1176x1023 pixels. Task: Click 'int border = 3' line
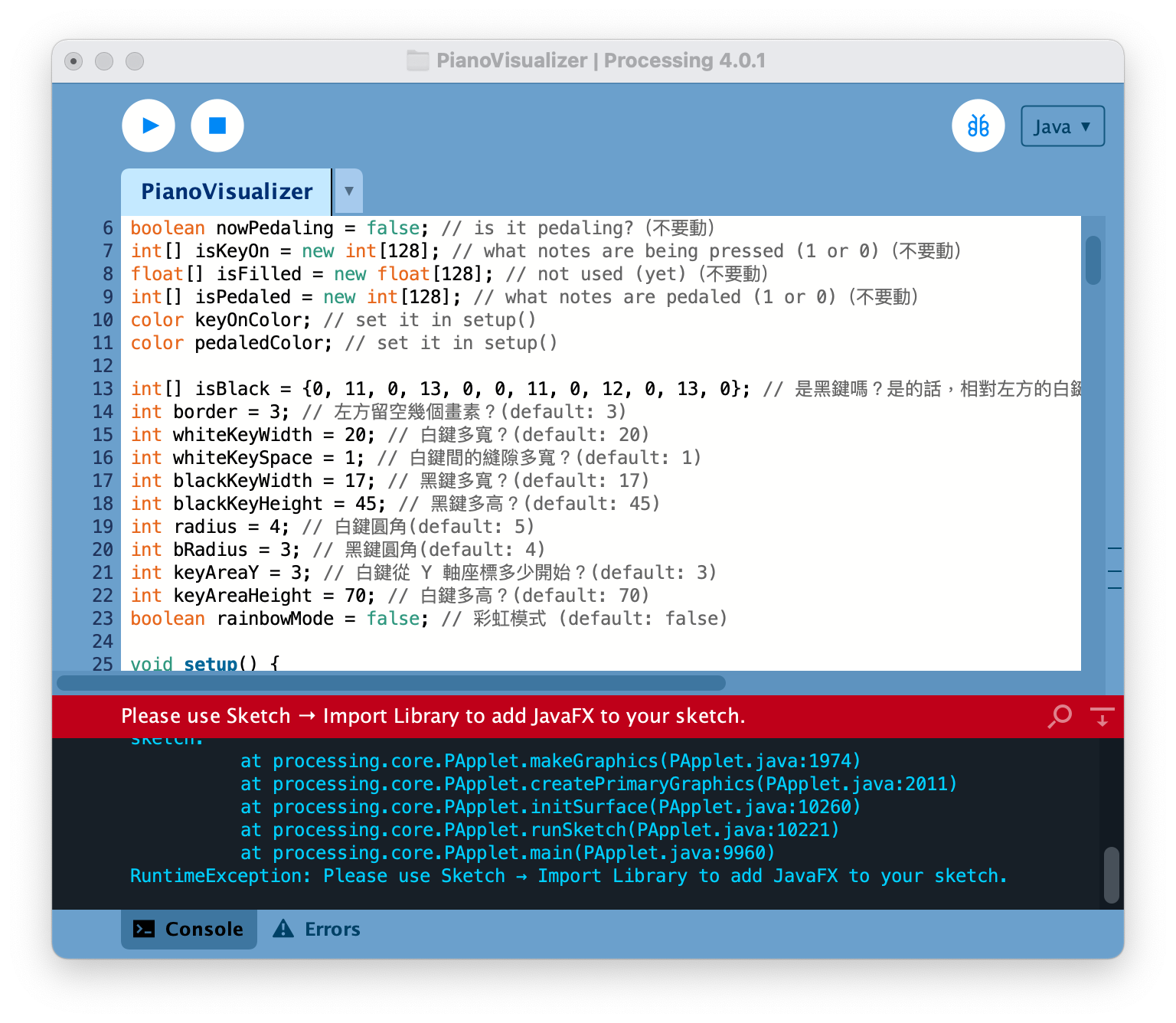pyautogui.click(x=378, y=412)
